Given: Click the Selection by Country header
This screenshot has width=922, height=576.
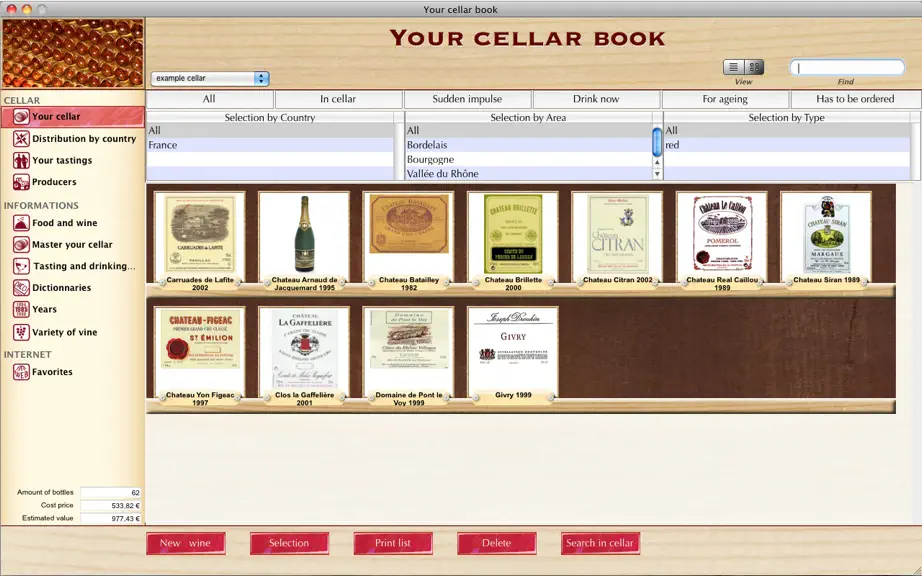Looking at the screenshot, I should click(x=270, y=118).
